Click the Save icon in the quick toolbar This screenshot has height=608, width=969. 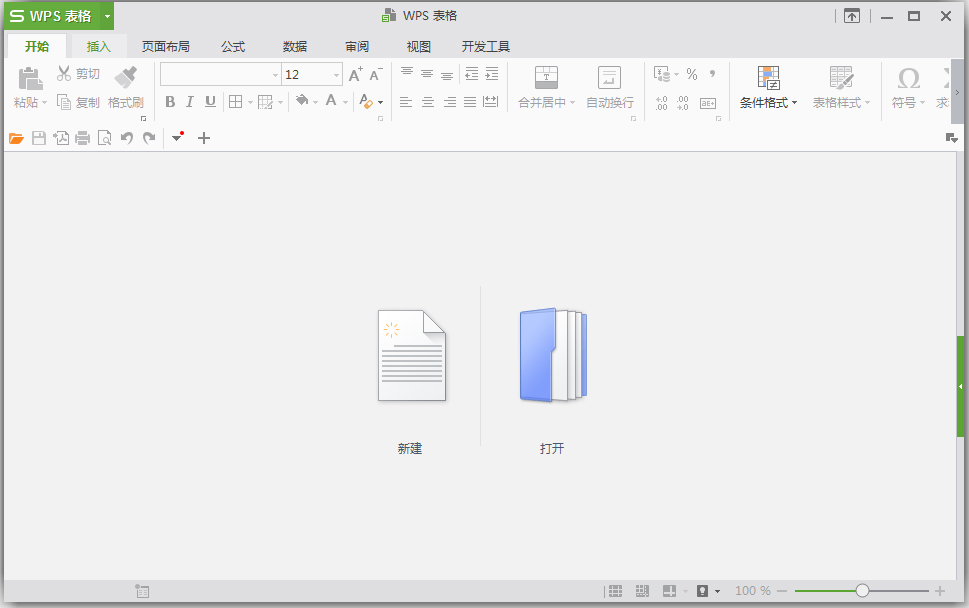point(39,138)
